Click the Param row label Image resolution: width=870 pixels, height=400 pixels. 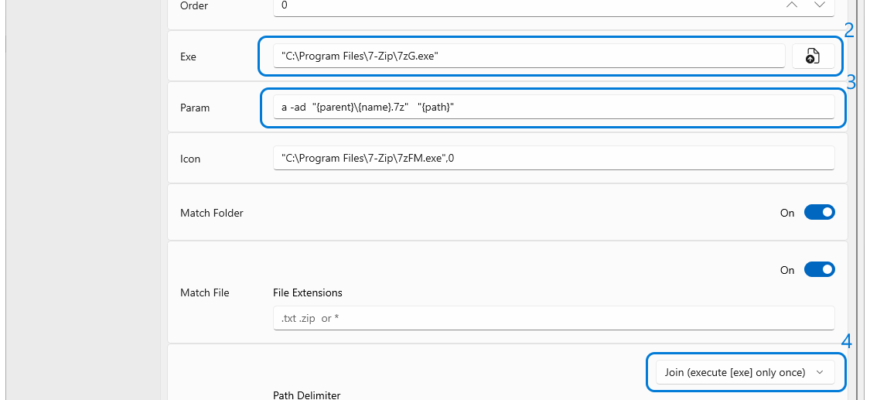click(x=195, y=108)
